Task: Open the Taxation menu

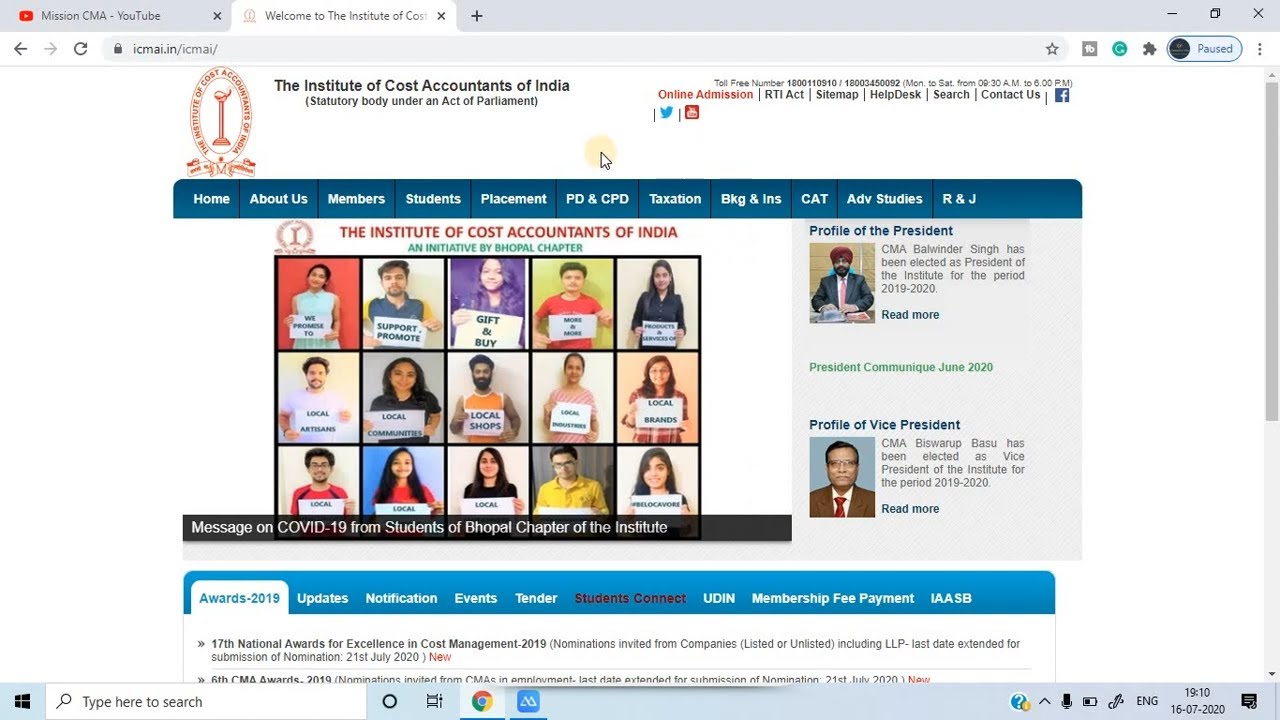Action: tap(675, 199)
